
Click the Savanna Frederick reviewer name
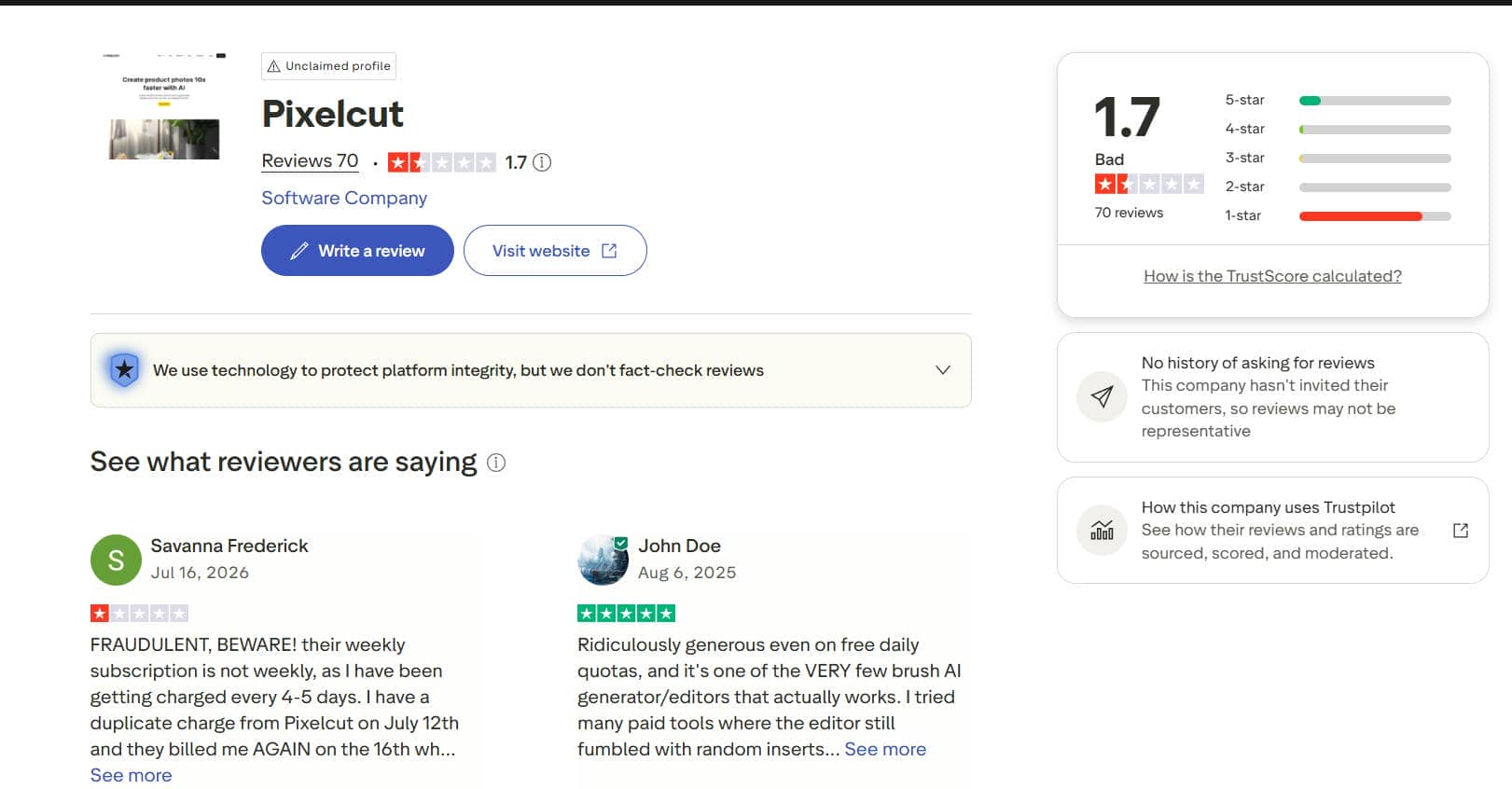point(229,546)
